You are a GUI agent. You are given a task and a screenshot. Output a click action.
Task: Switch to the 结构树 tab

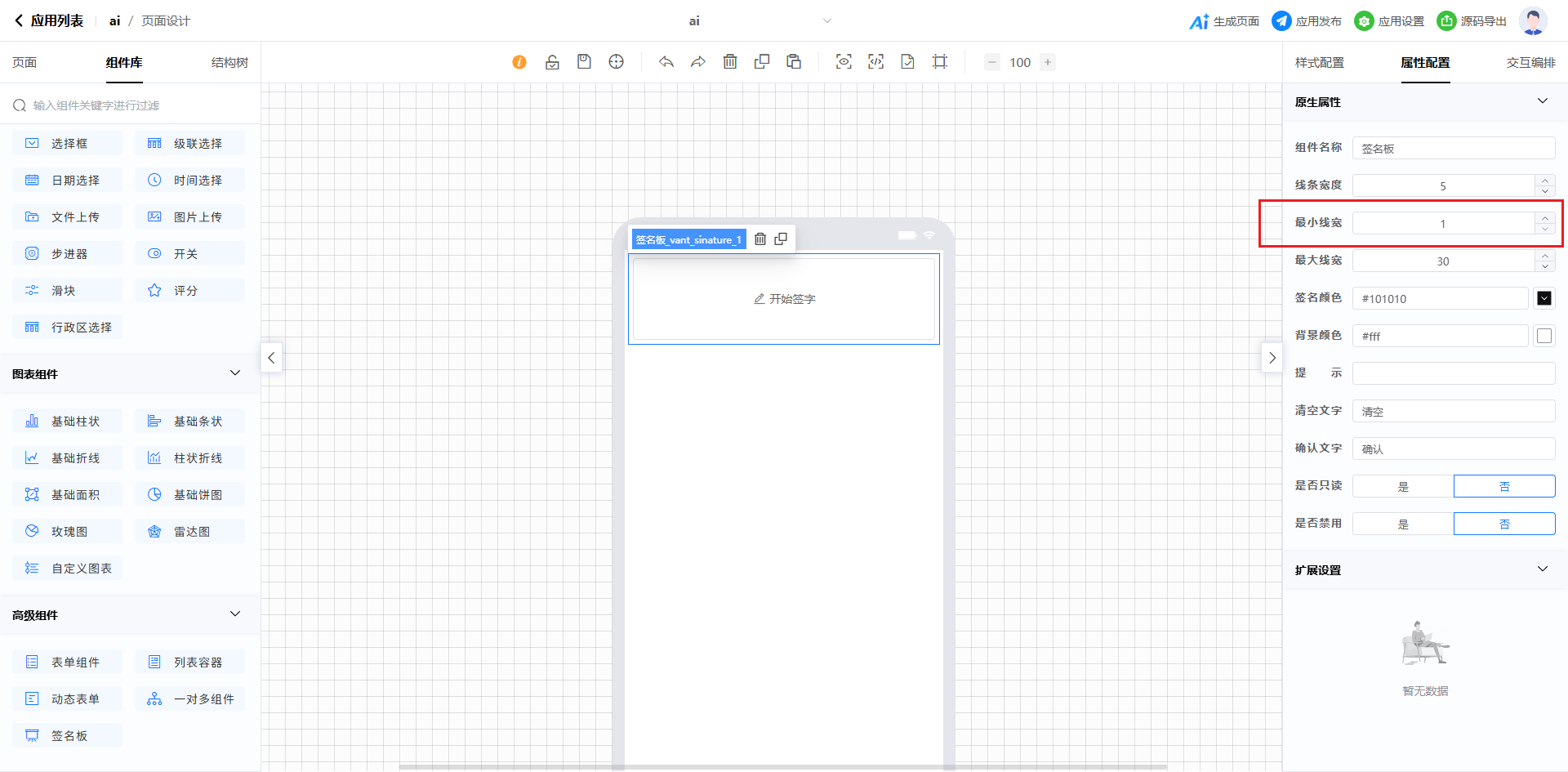click(229, 63)
